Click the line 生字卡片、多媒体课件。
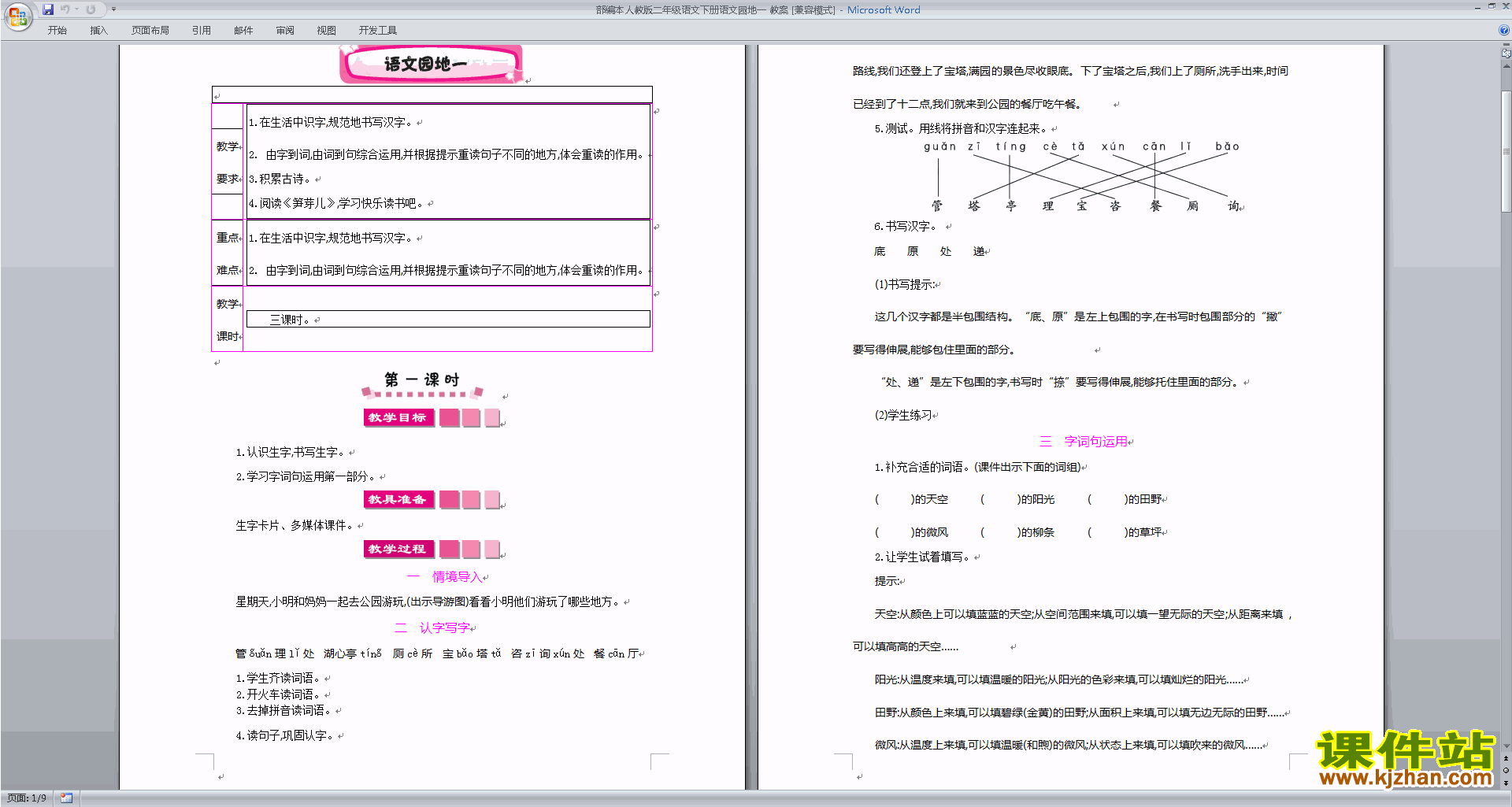 [x=295, y=526]
